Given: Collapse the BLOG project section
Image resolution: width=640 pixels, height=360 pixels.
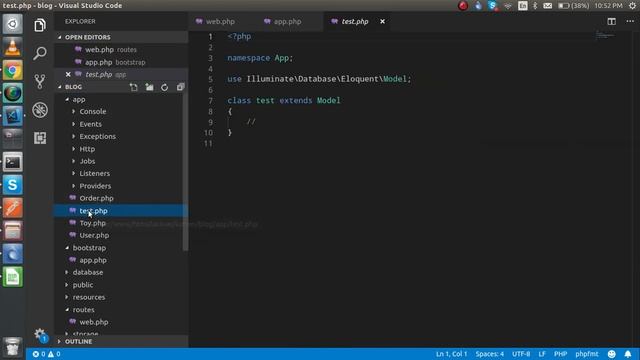Looking at the screenshot, I should tap(73, 87).
